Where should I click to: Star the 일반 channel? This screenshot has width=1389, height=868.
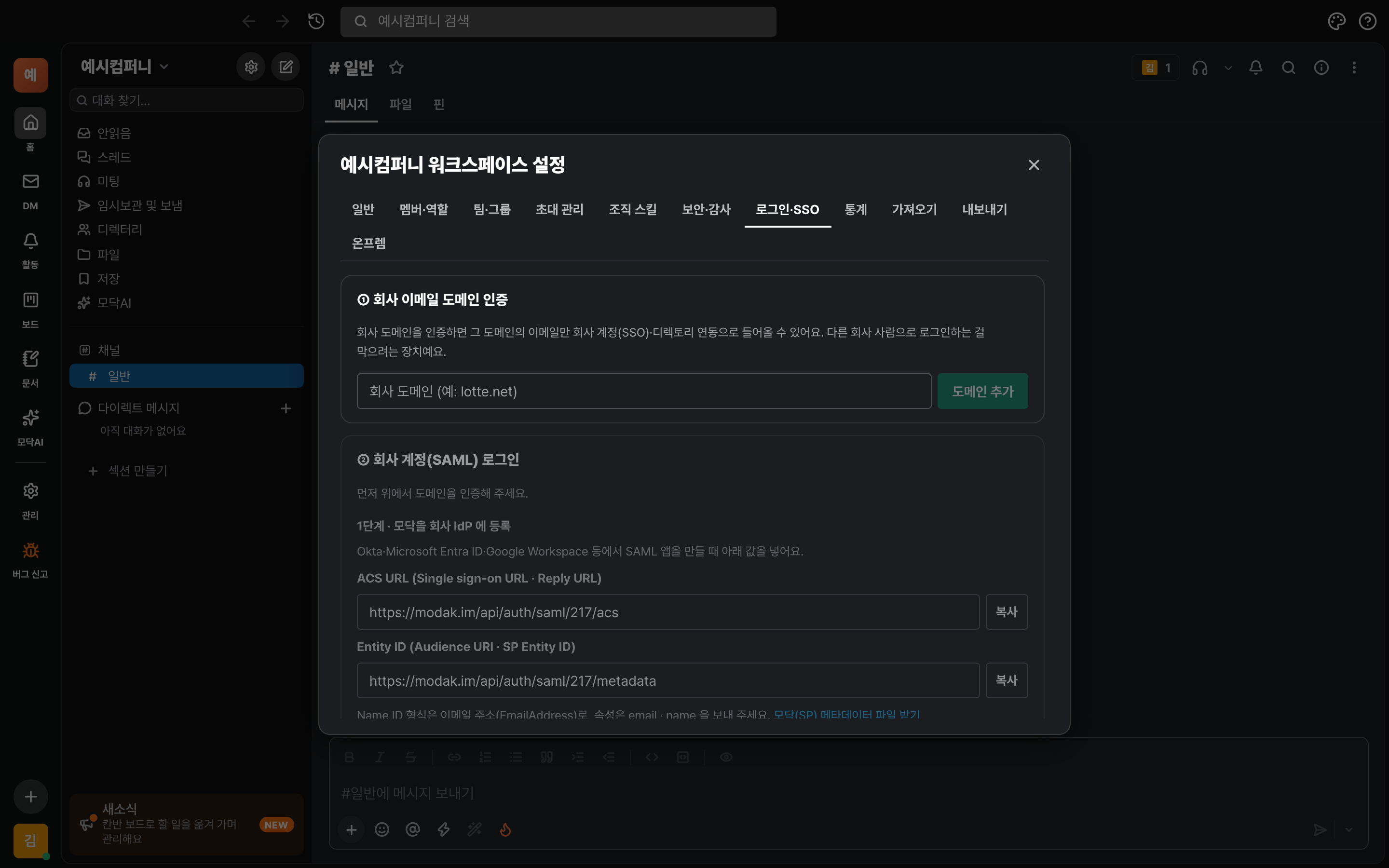396,68
